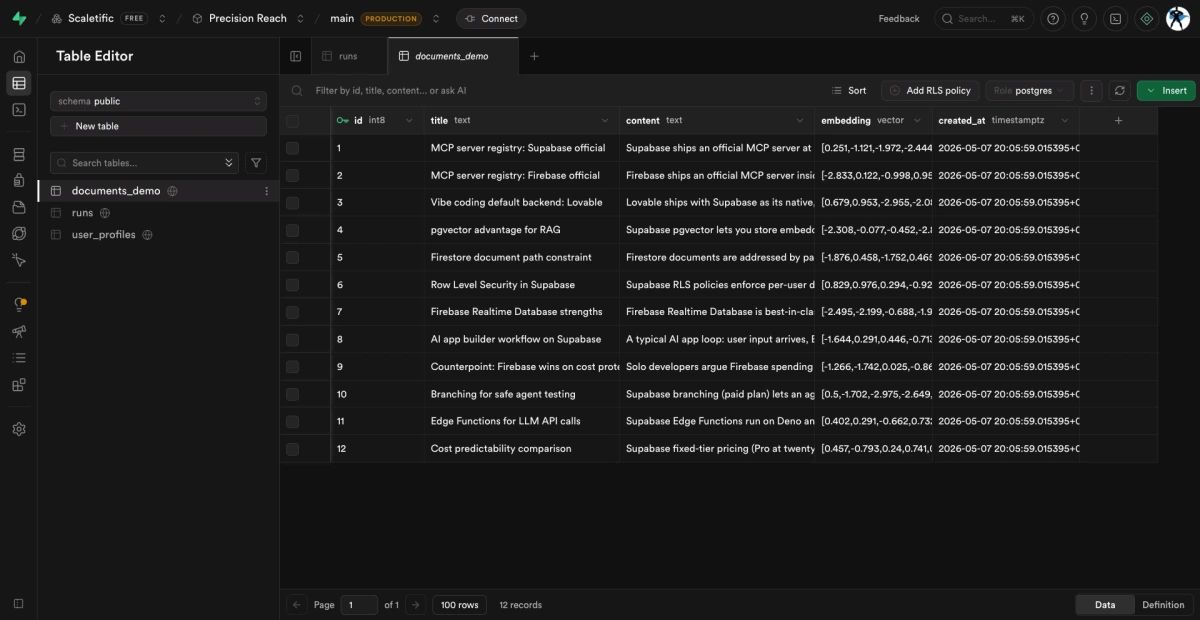Open a new tab with plus
The height and width of the screenshot is (620, 1200).
pos(534,56)
